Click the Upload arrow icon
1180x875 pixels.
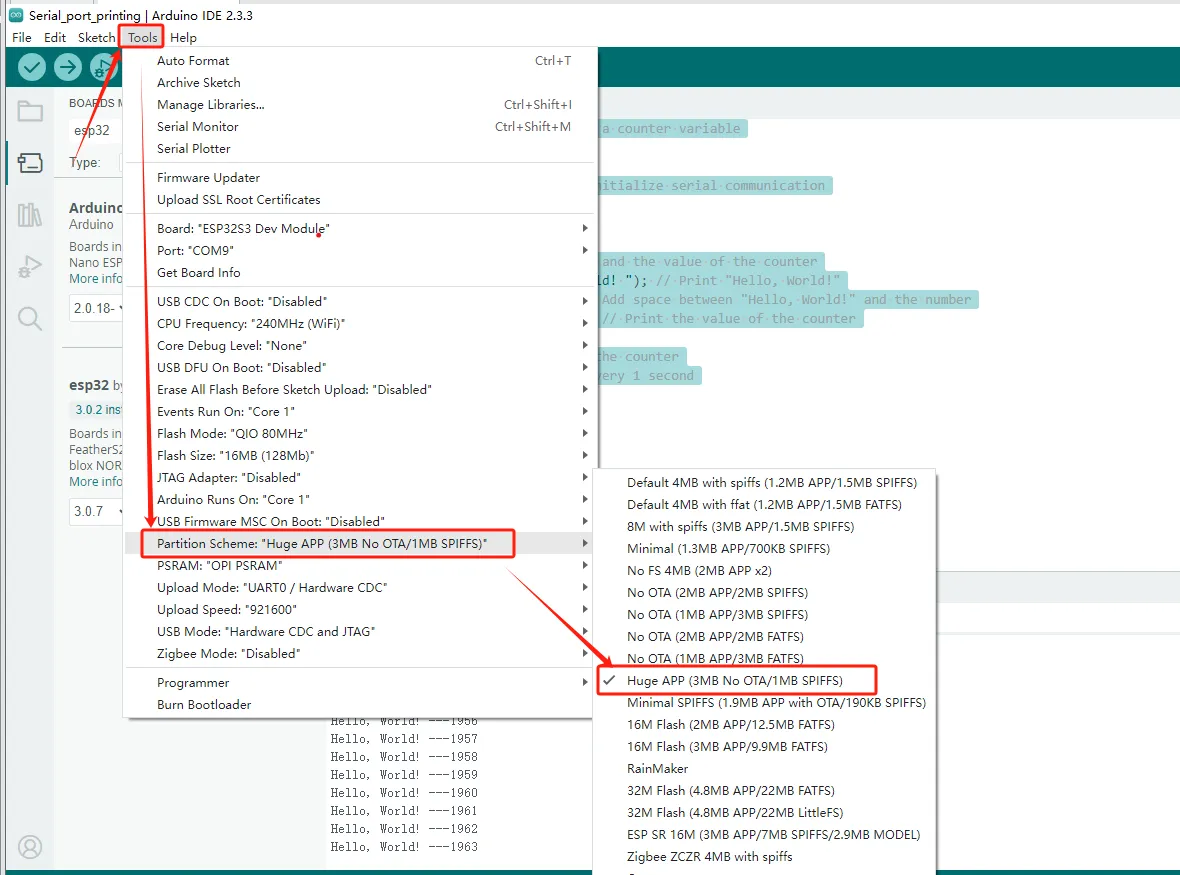click(x=68, y=67)
